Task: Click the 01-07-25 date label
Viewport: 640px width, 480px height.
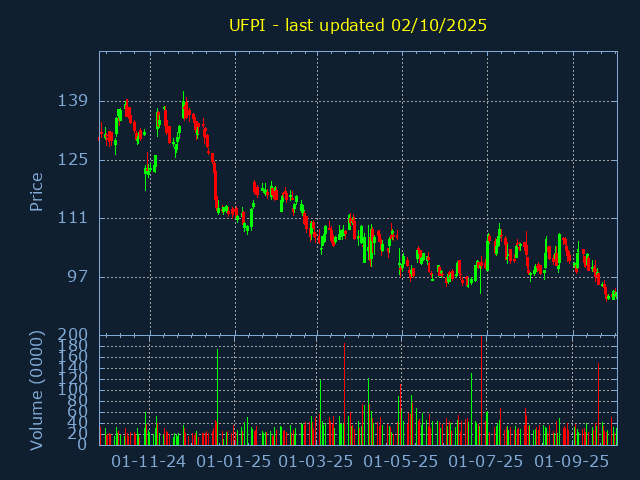Action: 485,462
